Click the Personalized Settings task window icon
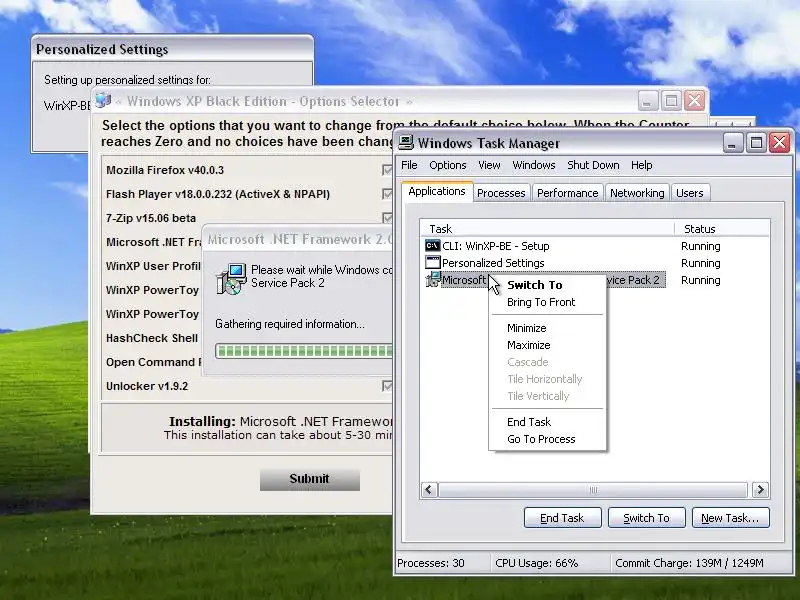 432,263
